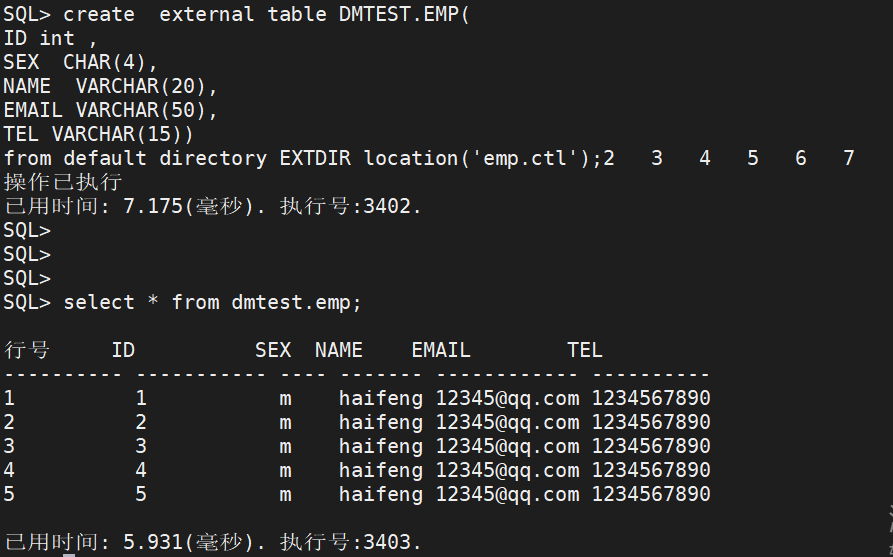
Task: Click the EXTDIR directory name
Action: (x=315, y=158)
